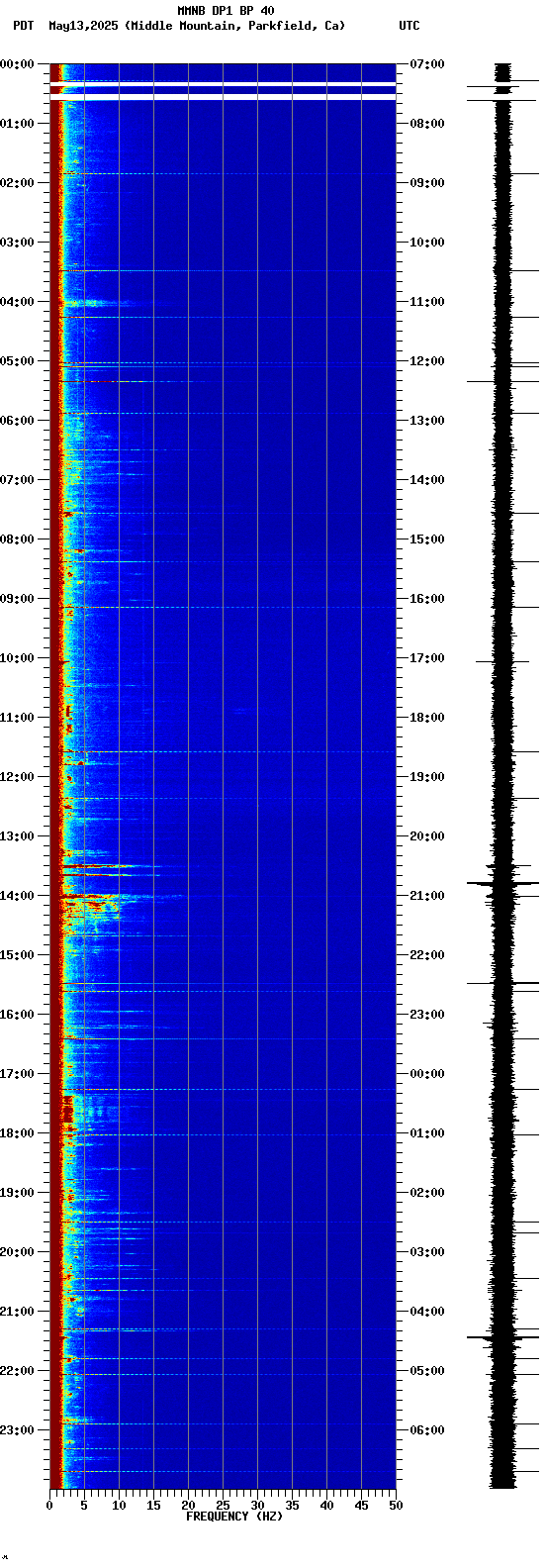Click the PDT time label '11:00'
Image resolution: width=546 pixels, height=1568 pixels.
click(x=17, y=718)
